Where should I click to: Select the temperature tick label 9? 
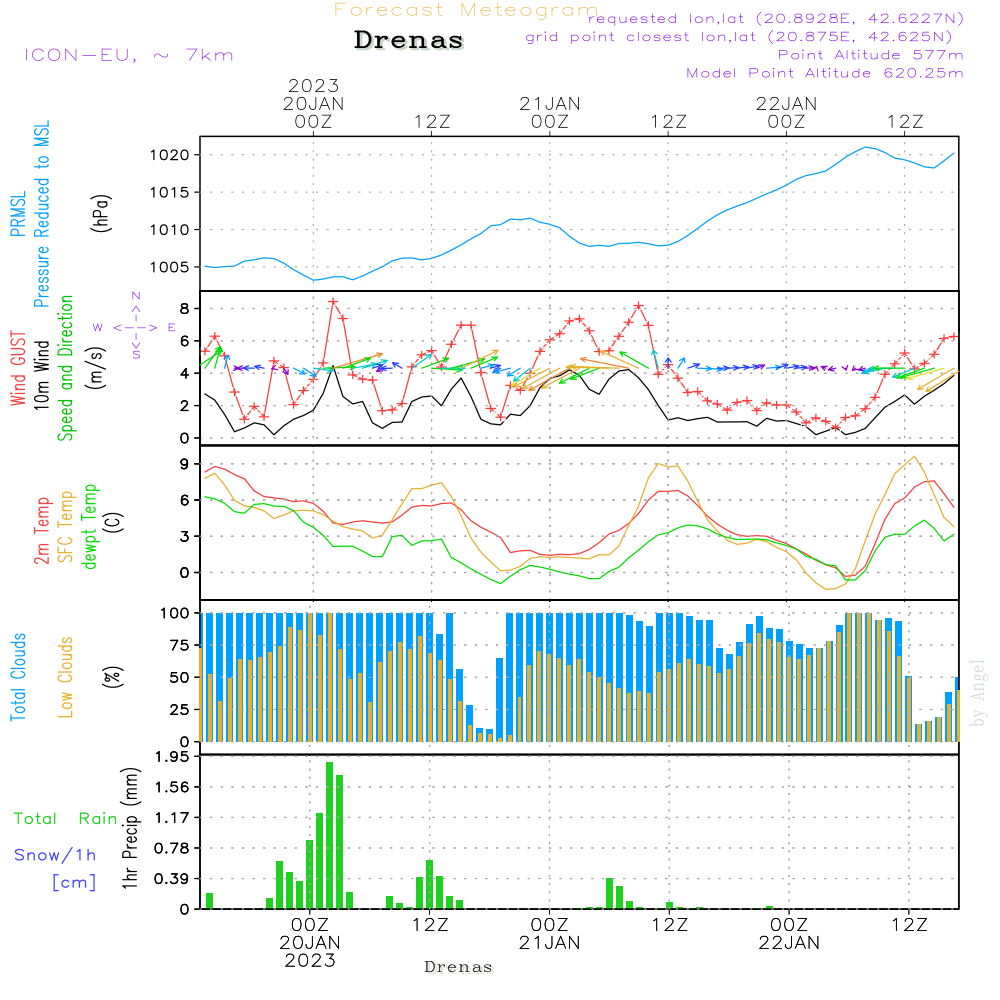184,464
